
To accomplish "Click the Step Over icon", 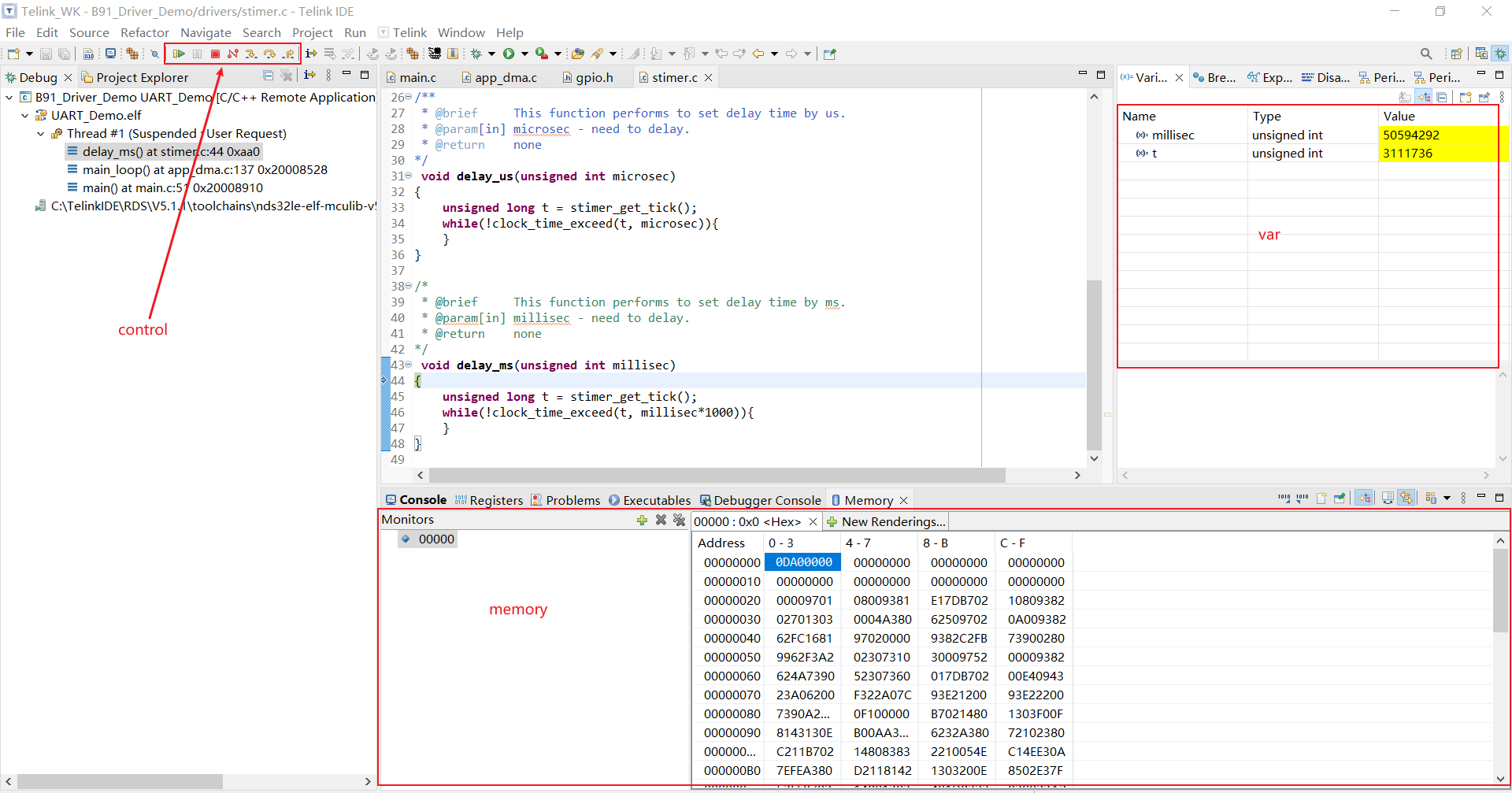I will (270, 54).
